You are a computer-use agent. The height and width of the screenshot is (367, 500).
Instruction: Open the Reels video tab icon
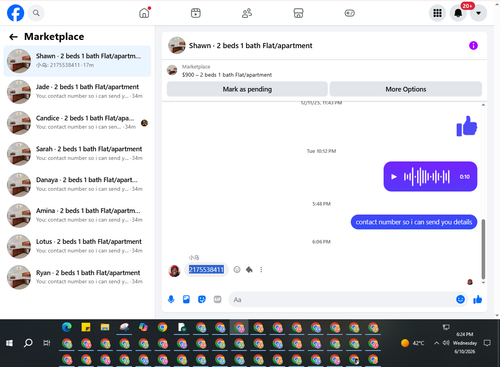point(196,13)
